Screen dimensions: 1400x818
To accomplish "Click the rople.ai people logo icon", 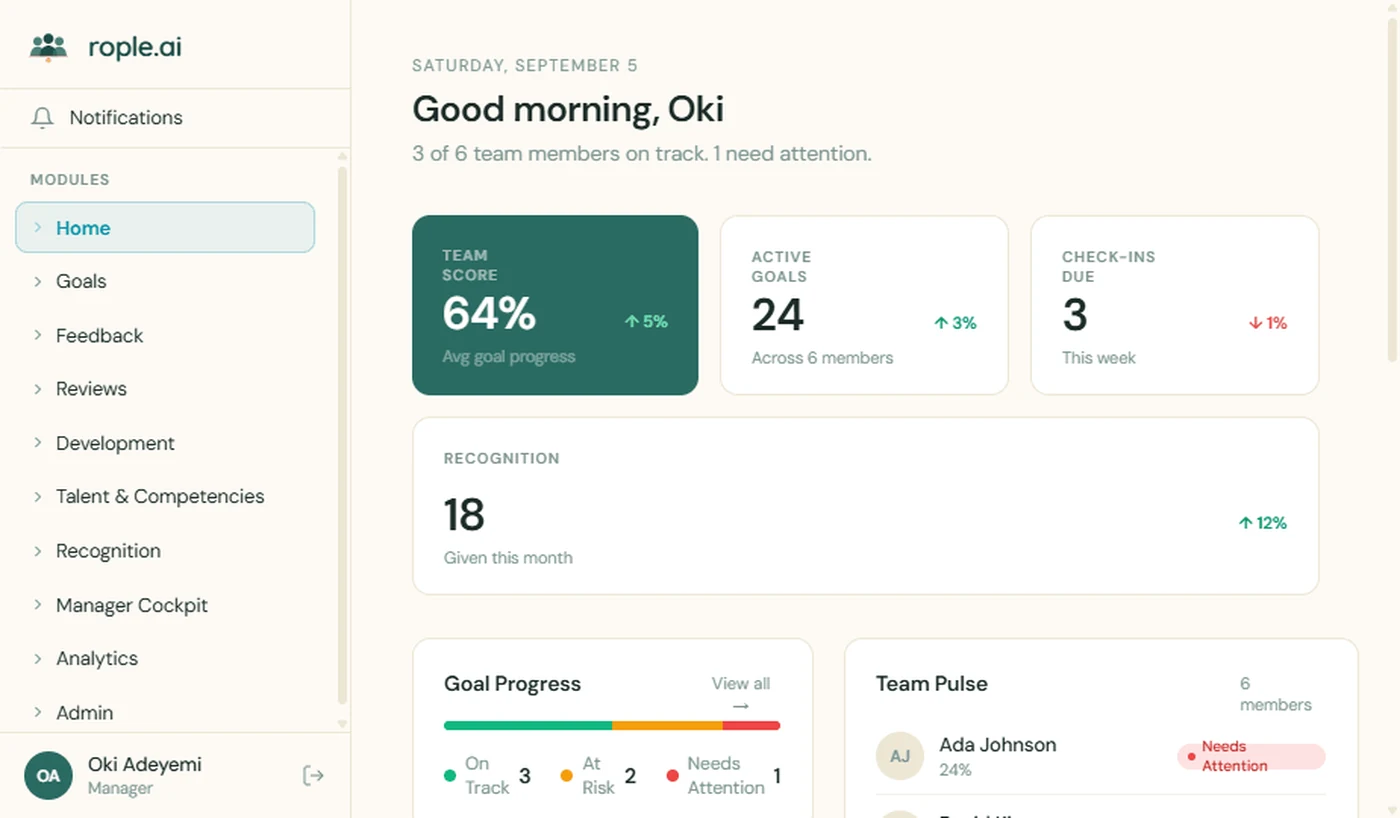I will (x=48, y=47).
